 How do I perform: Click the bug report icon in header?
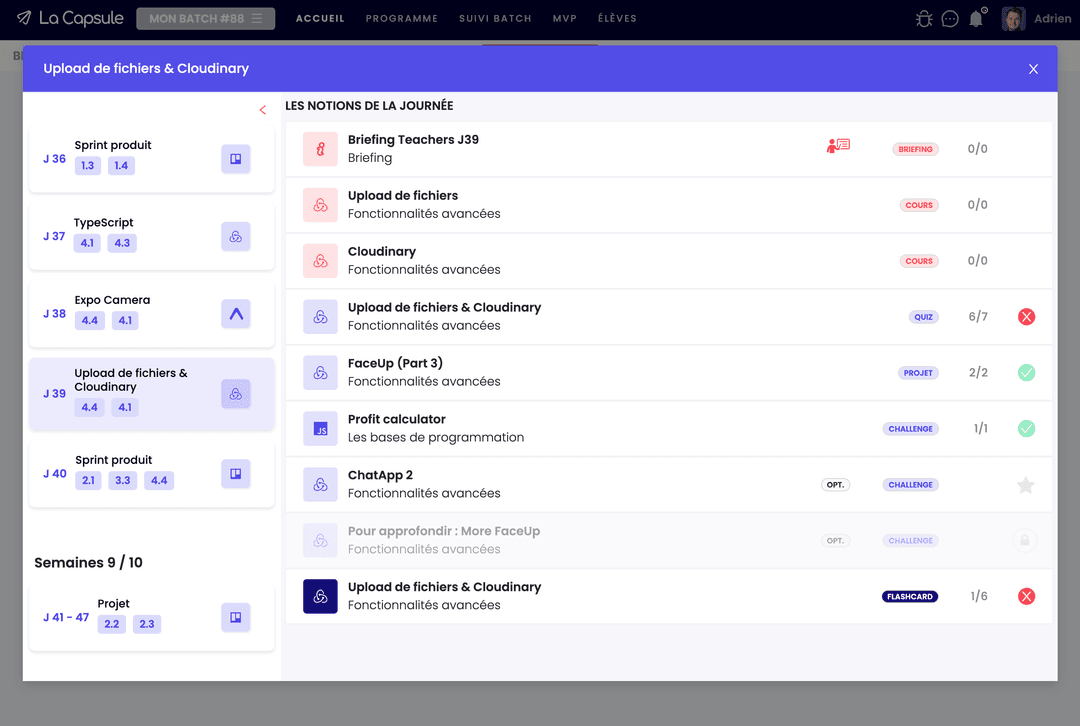coord(924,19)
